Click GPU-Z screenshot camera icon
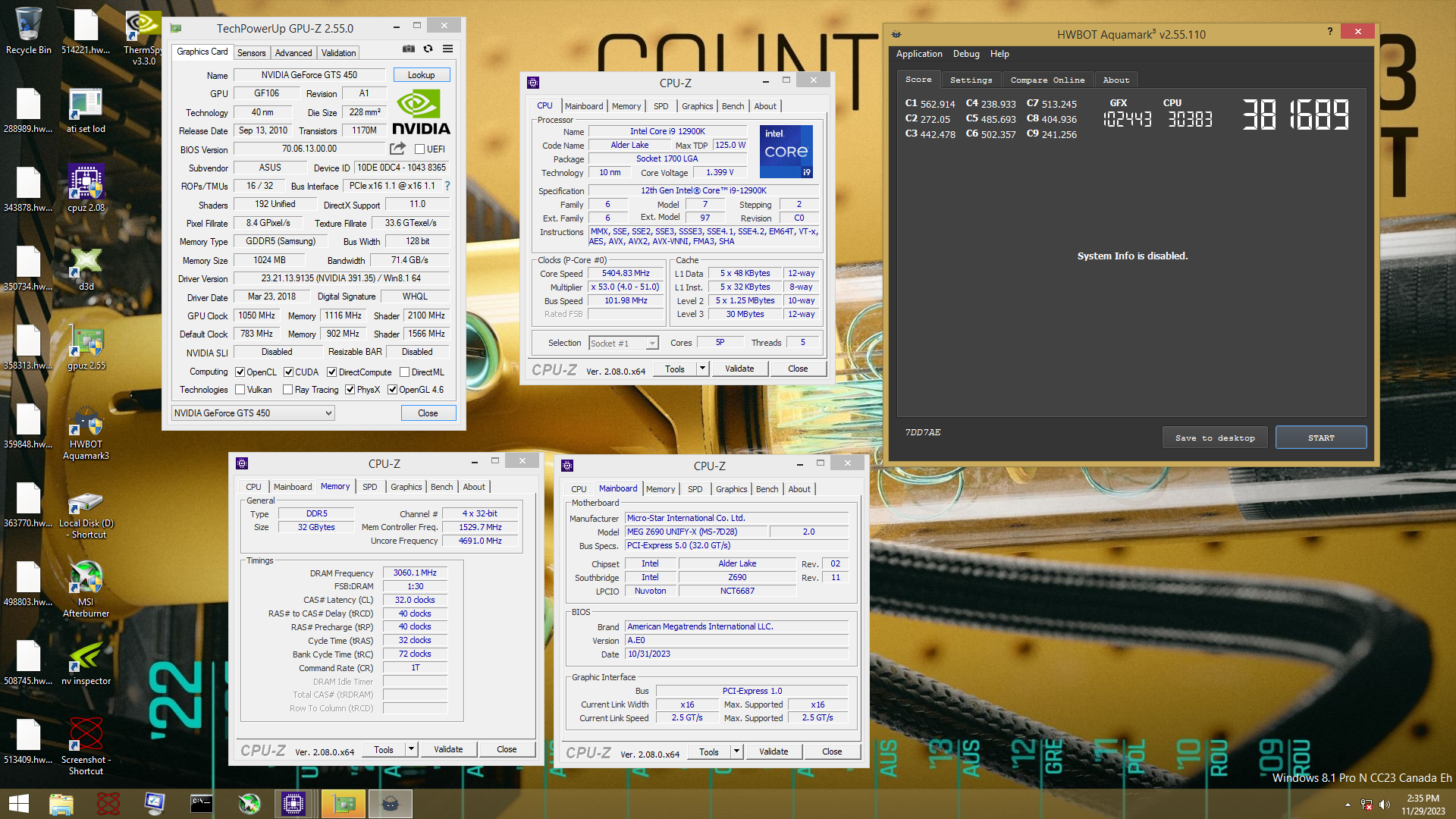 [409, 49]
